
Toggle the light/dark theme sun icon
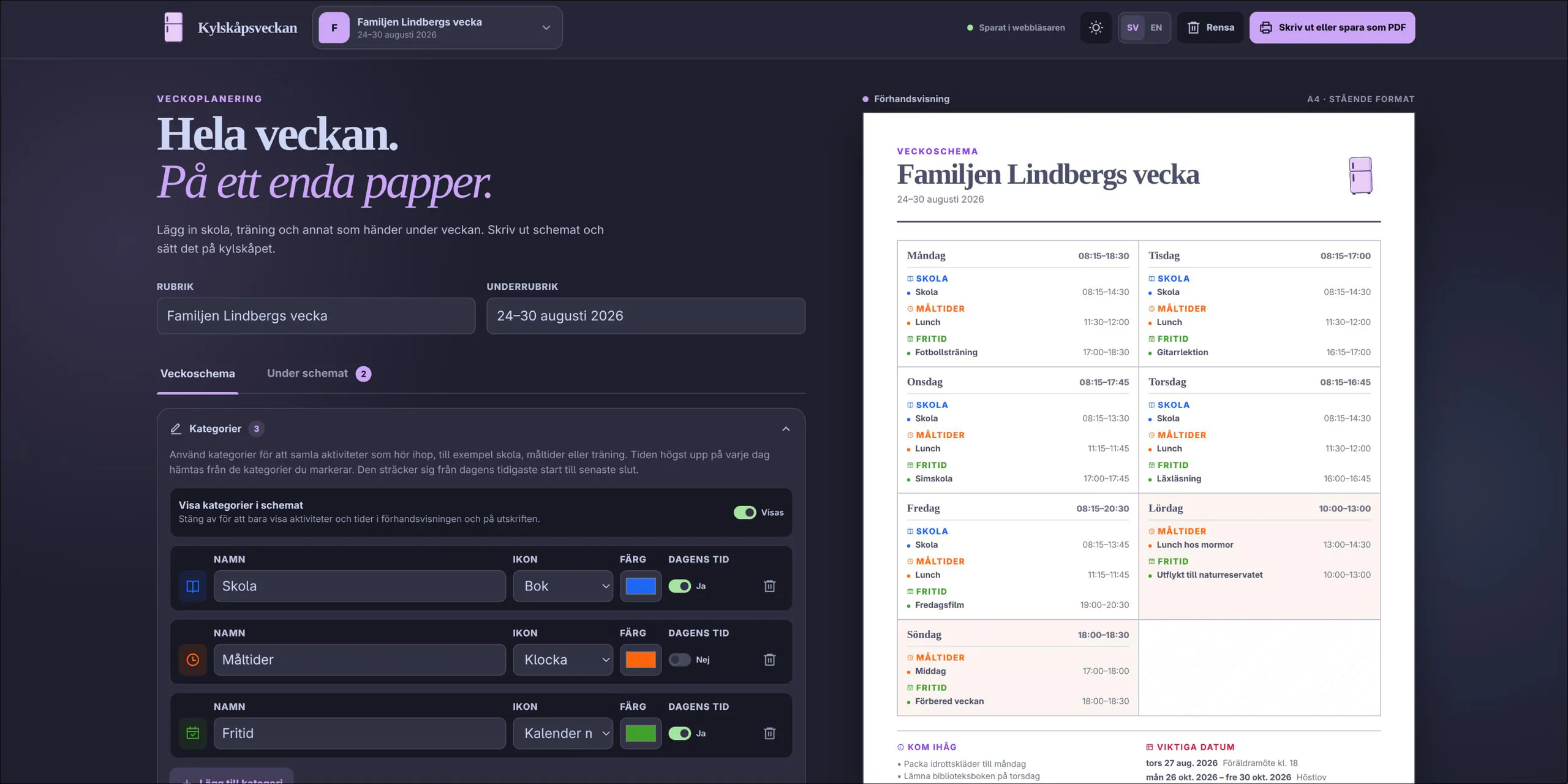[1096, 28]
